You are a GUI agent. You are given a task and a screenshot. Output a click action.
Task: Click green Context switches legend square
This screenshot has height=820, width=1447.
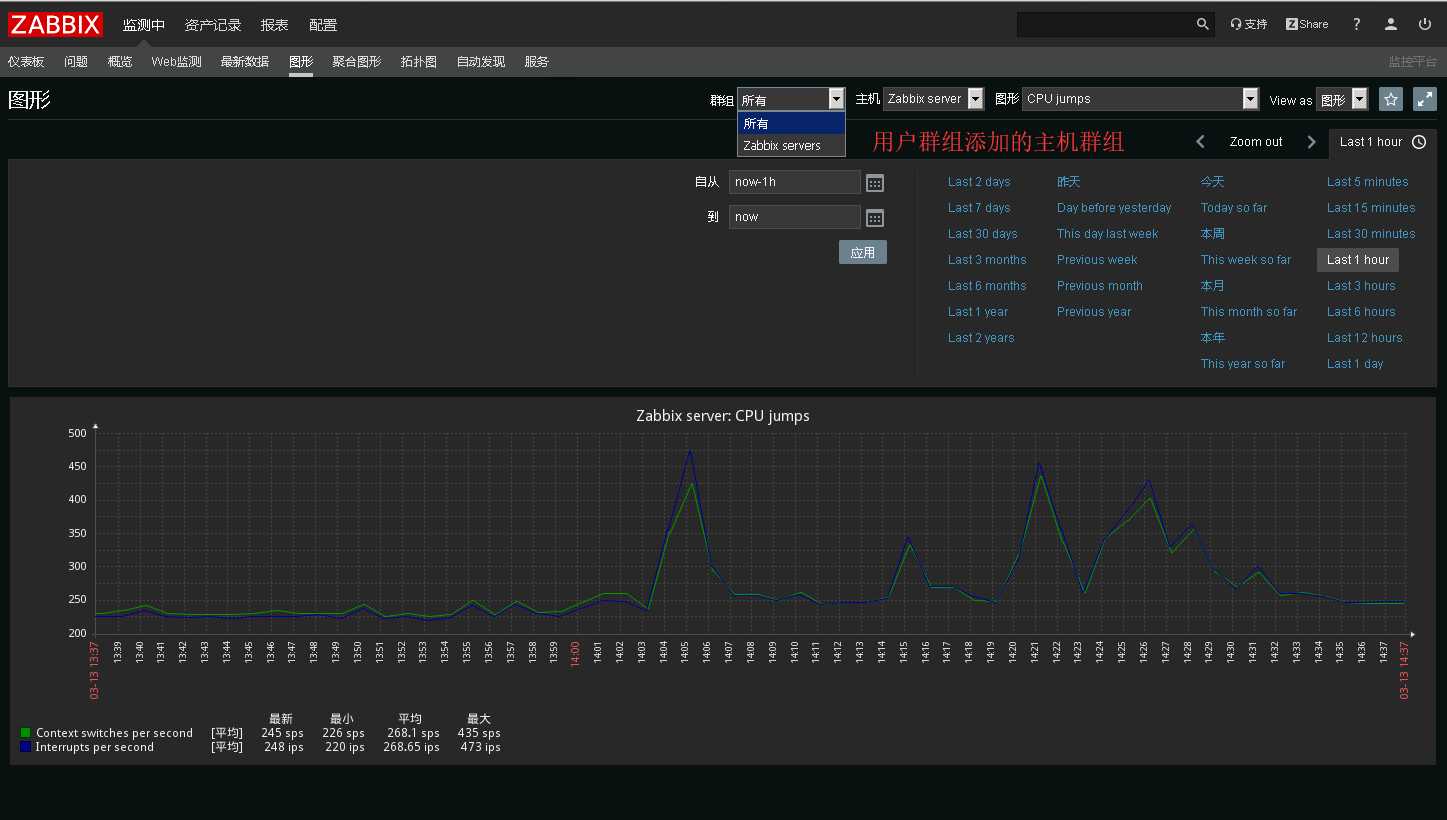tap(26, 733)
